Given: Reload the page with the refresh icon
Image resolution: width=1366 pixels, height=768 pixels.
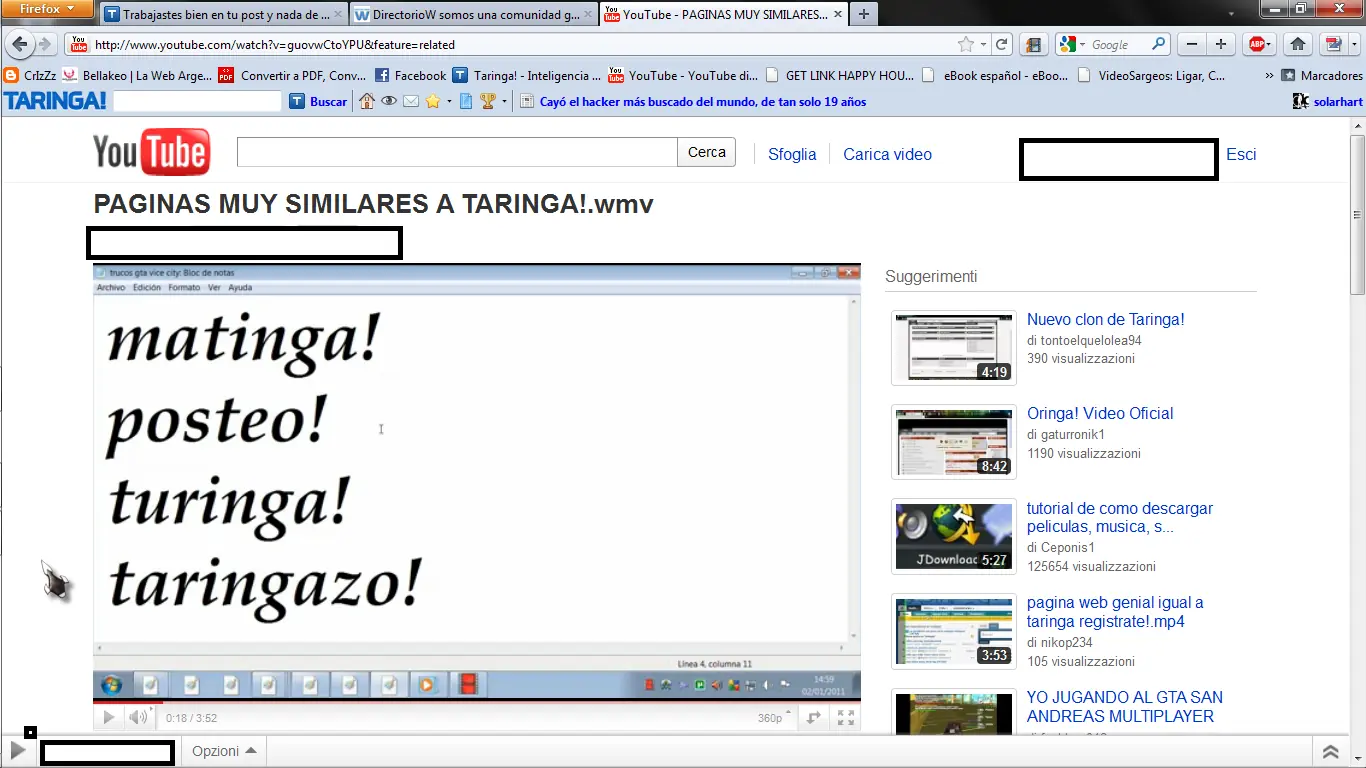Looking at the screenshot, I should 1002,44.
